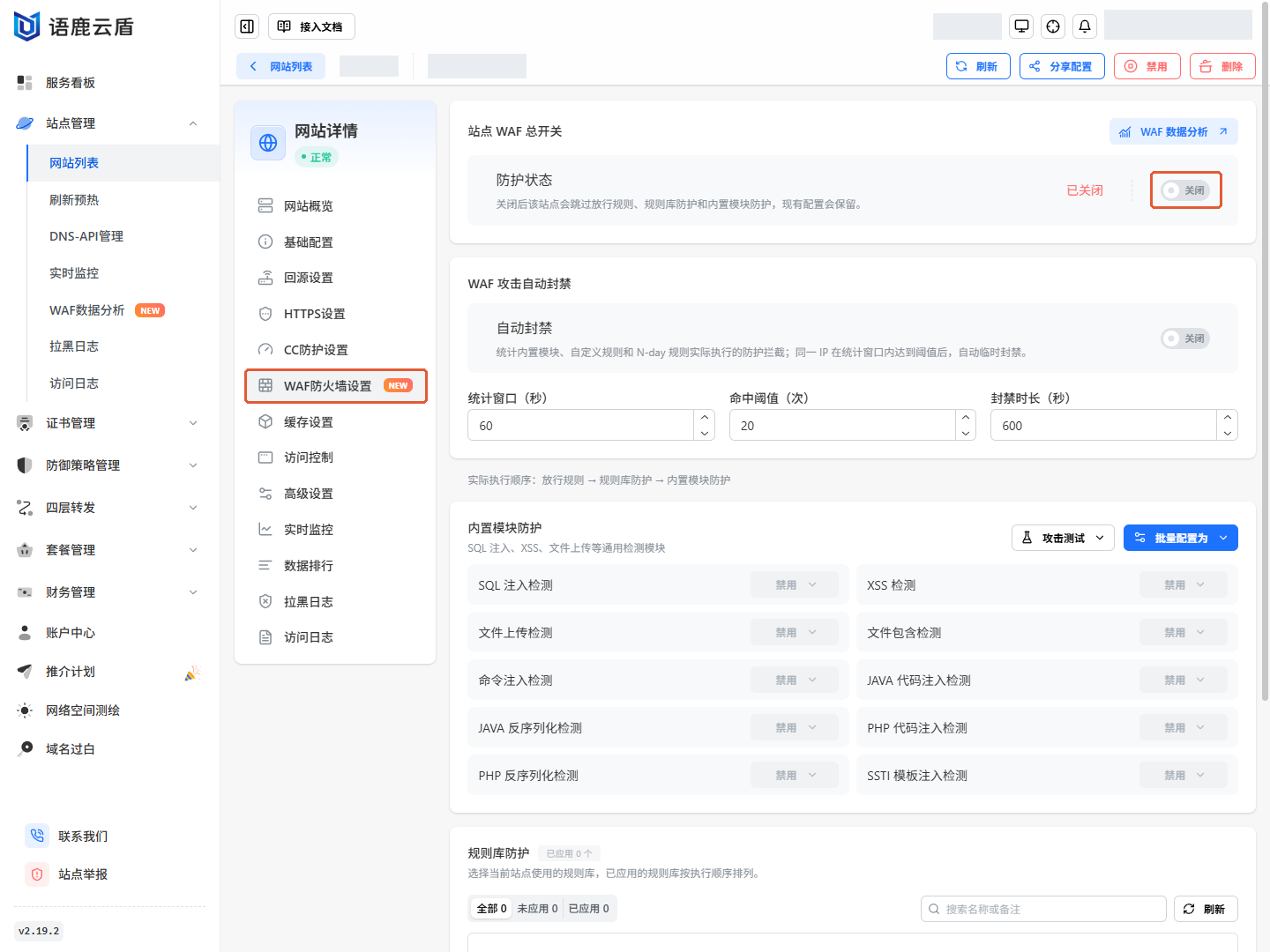
Task: Switch to the 已应用 0 filter tab
Action: [x=588, y=909]
